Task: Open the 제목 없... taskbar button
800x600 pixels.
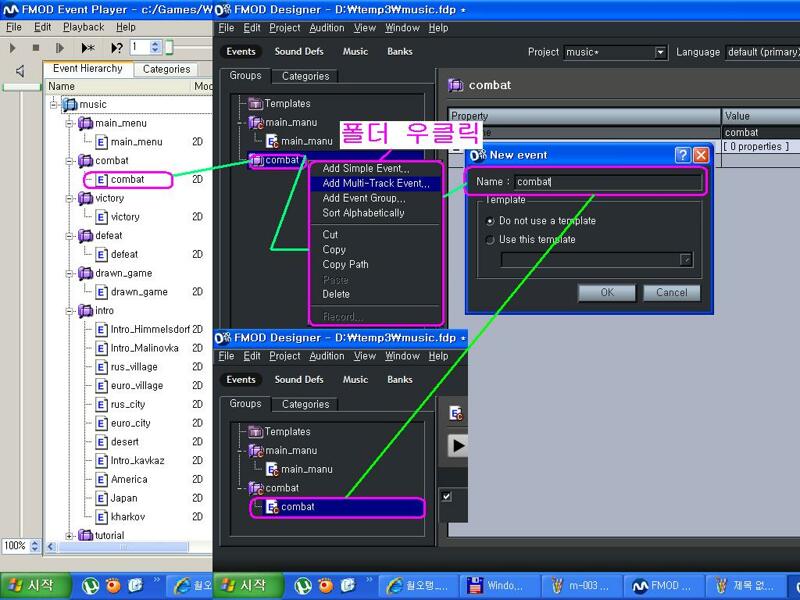Action: coord(744,586)
